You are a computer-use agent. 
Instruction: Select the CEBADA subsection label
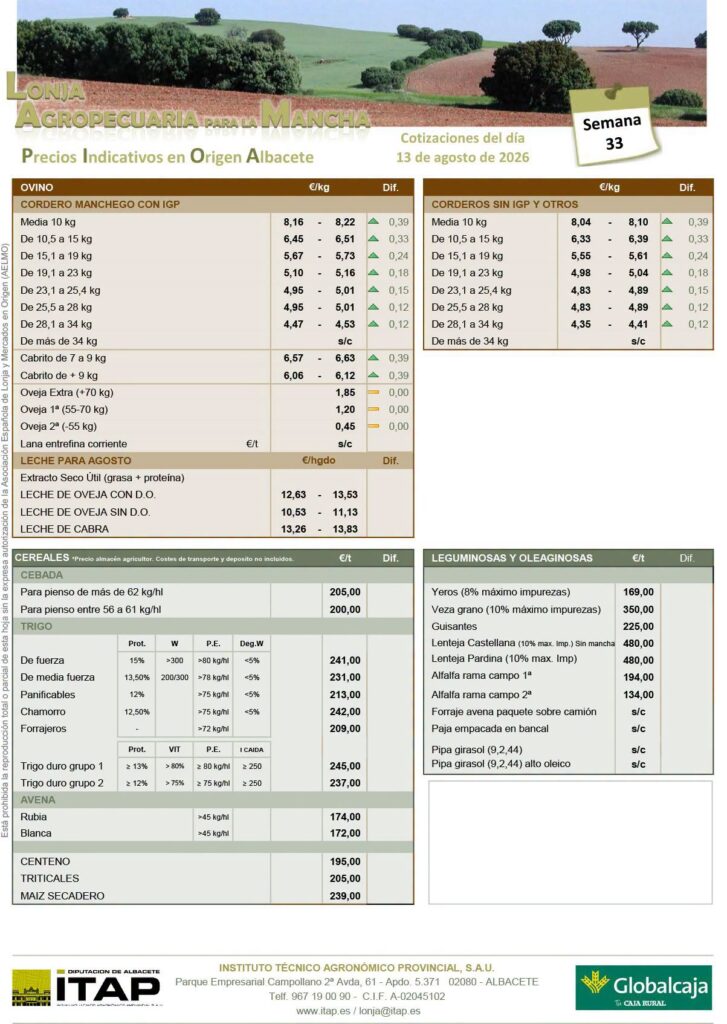coord(42,575)
